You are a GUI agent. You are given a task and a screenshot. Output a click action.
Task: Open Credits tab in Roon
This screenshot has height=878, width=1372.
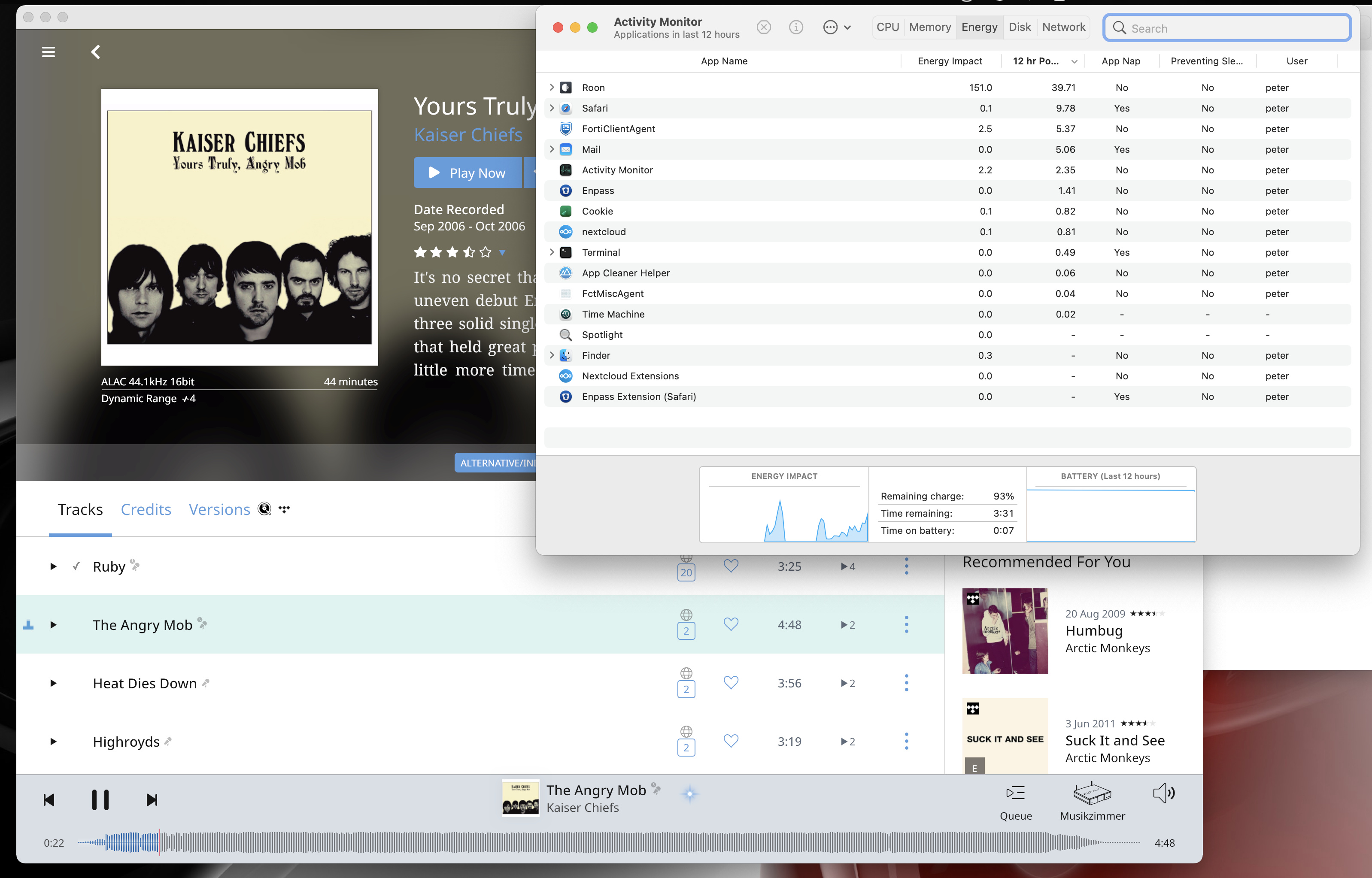(x=146, y=509)
